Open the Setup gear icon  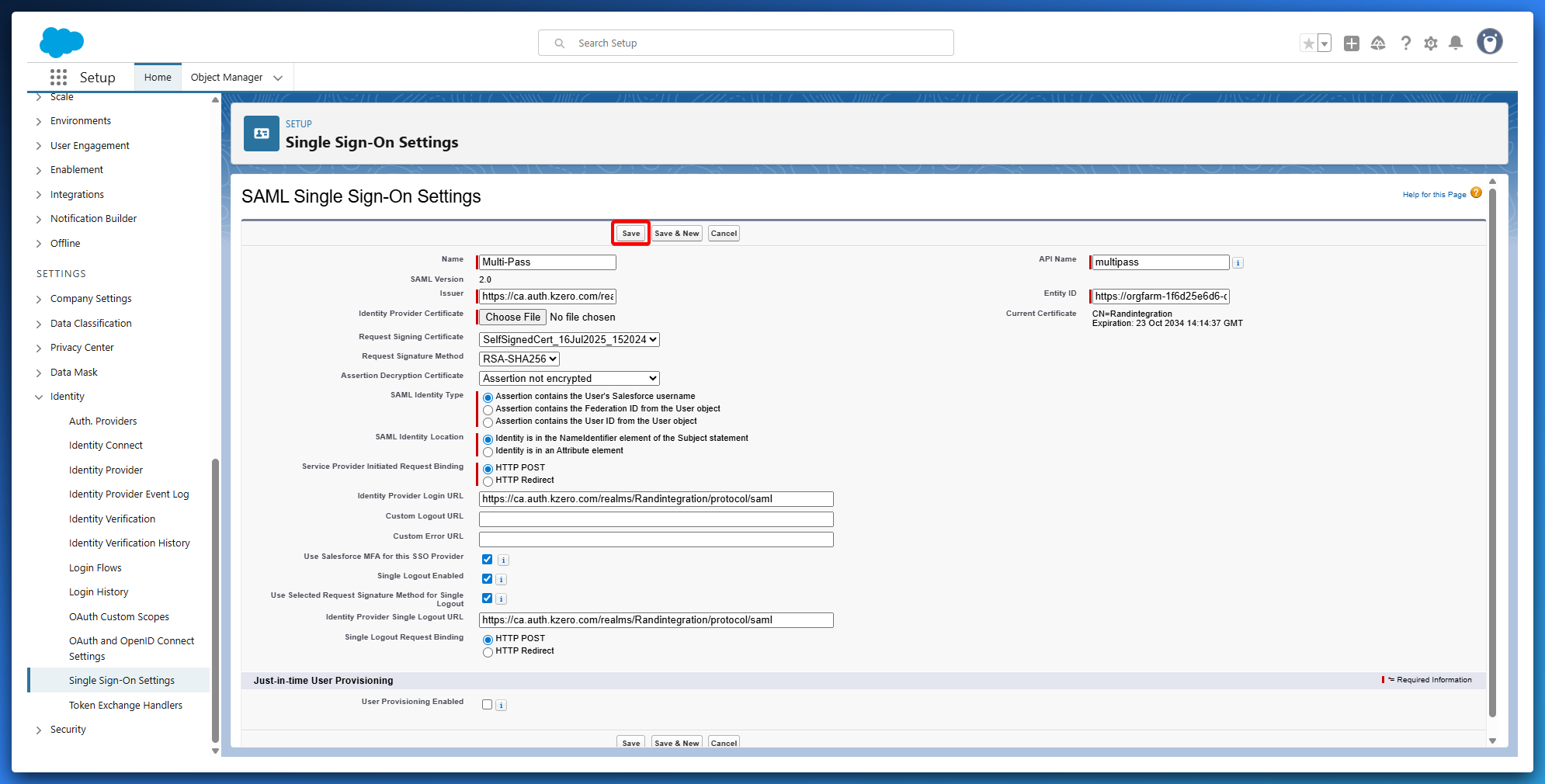pos(1431,43)
